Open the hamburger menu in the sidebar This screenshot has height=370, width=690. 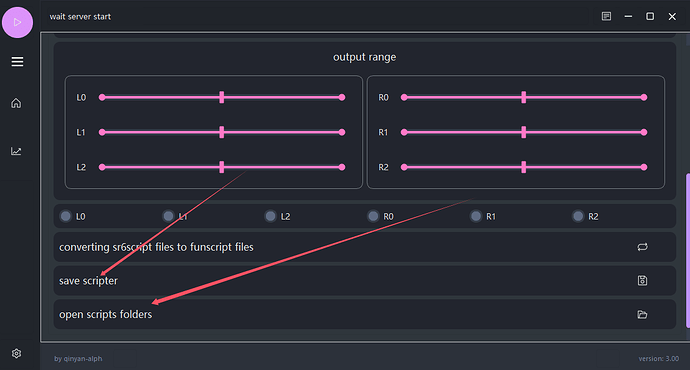(17, 62)
